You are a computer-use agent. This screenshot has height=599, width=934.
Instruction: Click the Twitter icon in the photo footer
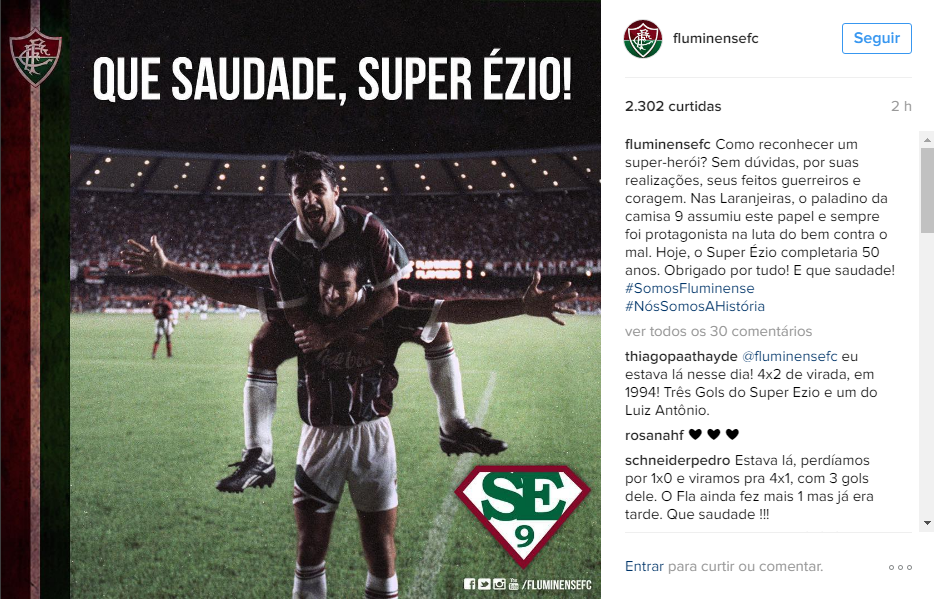(x=484, y=584)
